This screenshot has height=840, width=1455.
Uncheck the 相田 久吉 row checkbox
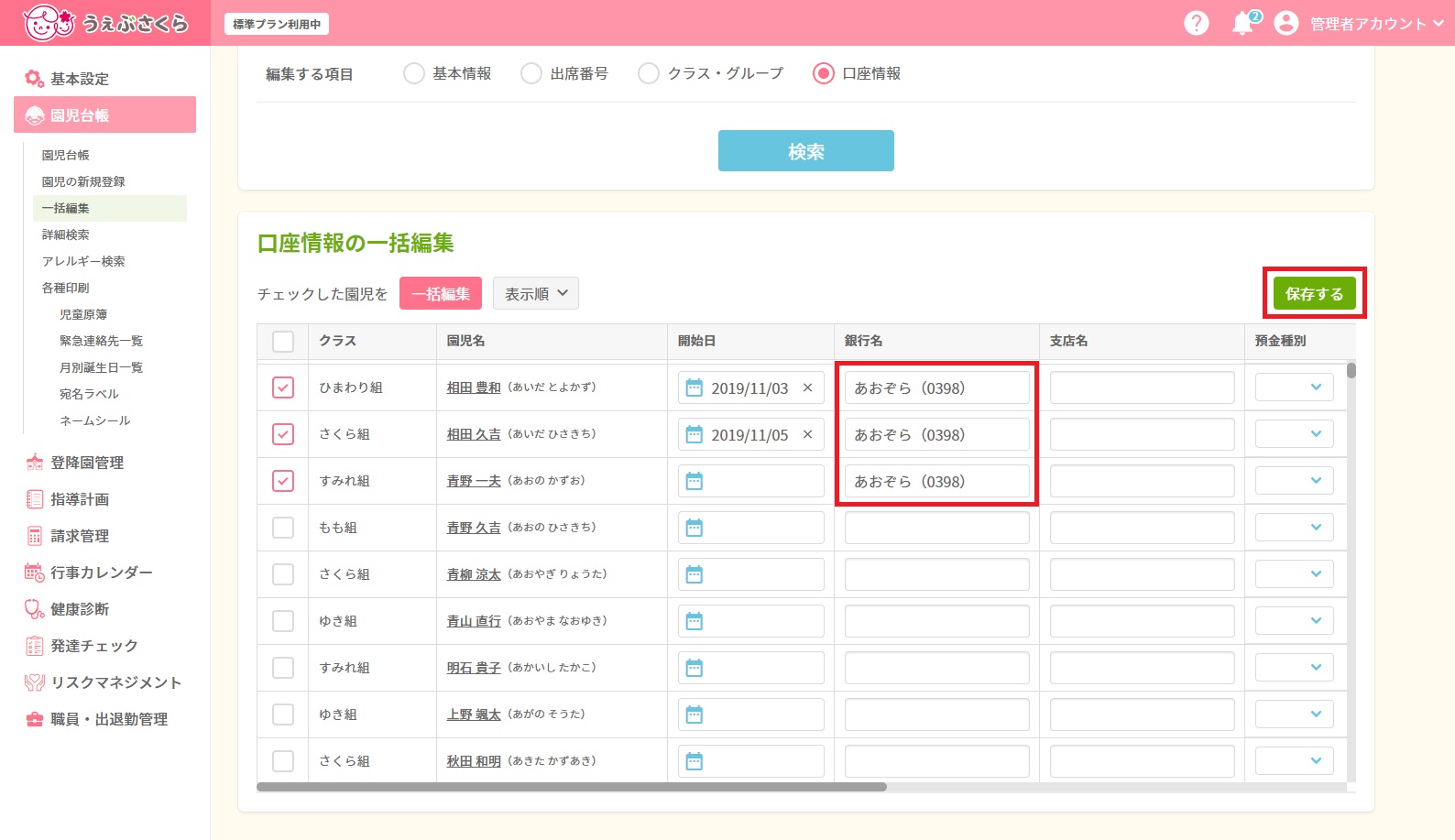283,434
